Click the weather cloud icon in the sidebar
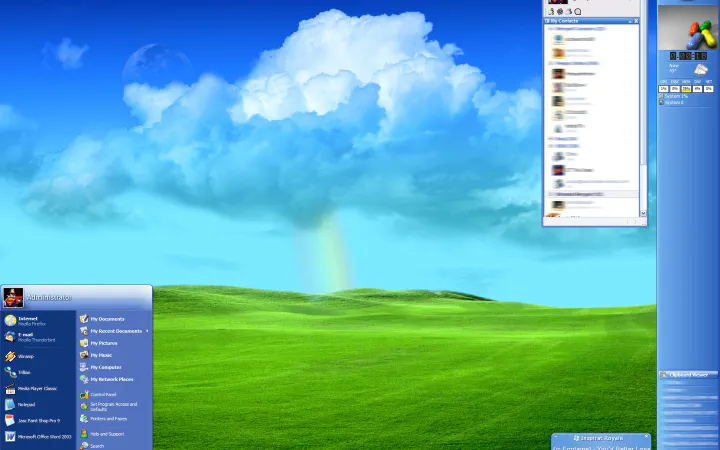 point(700,69)
